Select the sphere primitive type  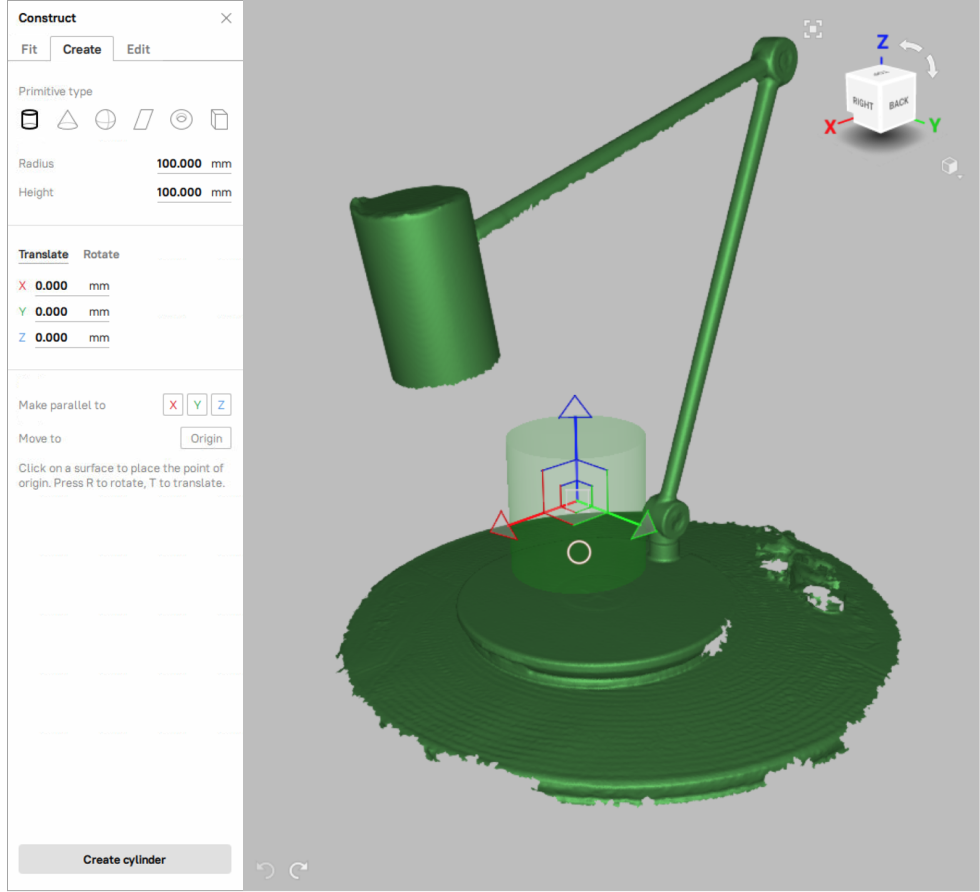coord(106,119)
